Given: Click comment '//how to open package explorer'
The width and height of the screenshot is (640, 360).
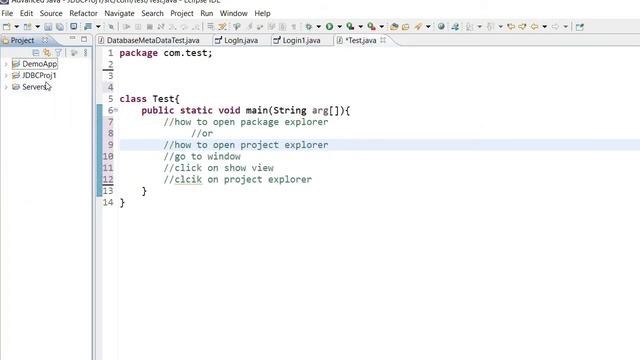Looking at the screenshot, I should coord(246,122).
